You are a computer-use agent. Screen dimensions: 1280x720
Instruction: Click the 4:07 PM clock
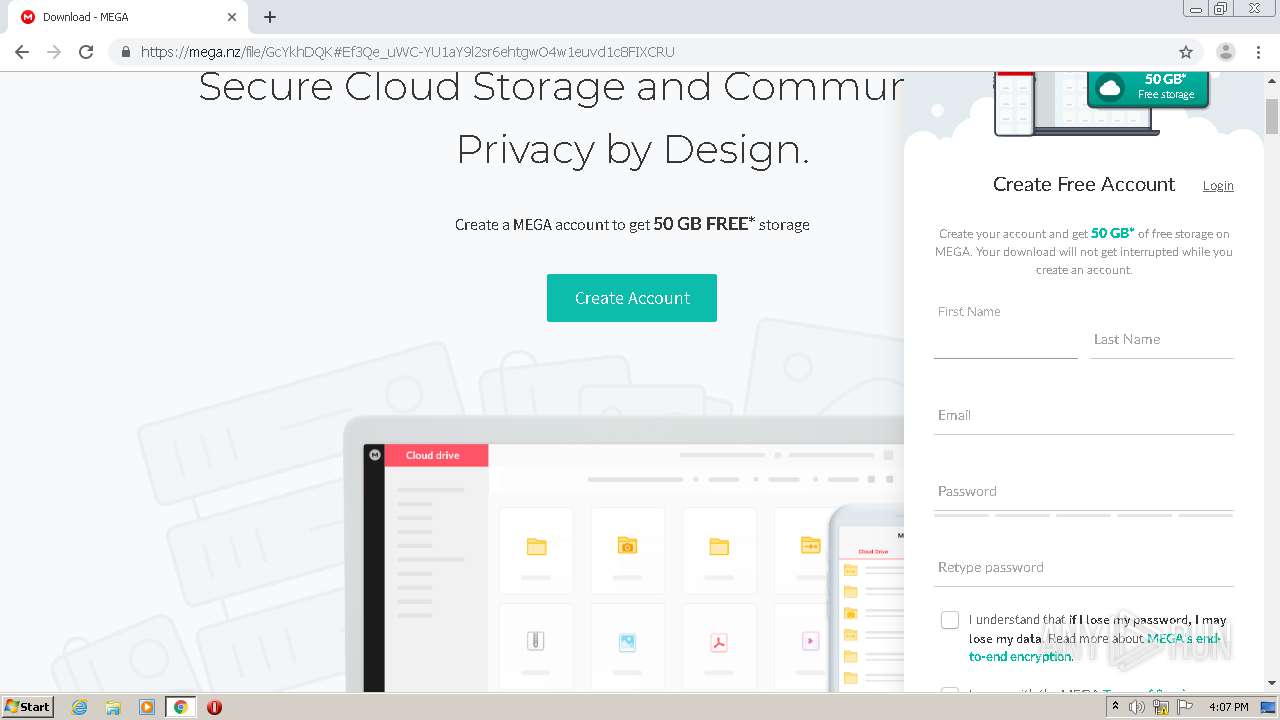[1228, 707]
